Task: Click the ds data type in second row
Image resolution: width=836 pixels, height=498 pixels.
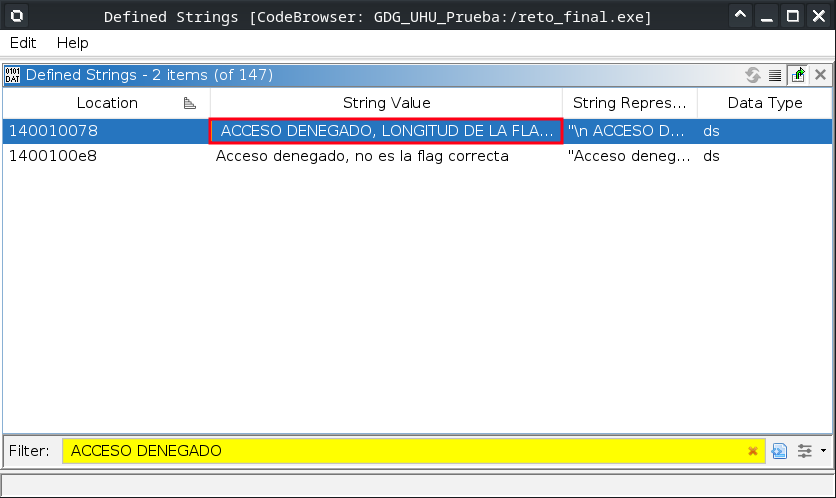Action: click(765, 156)
